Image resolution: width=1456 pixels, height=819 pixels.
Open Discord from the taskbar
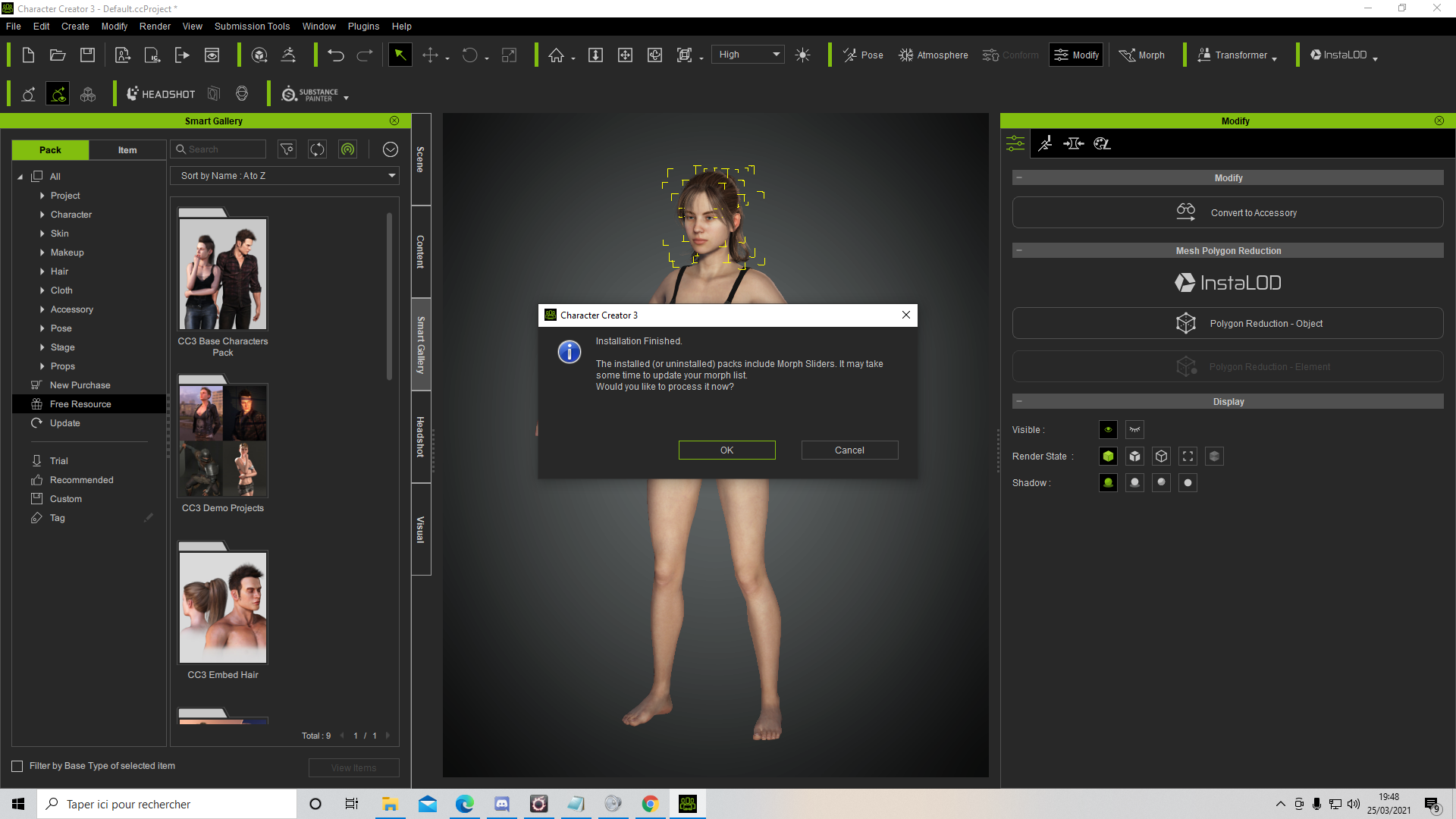pyautogui.click(x=501, y=804)
